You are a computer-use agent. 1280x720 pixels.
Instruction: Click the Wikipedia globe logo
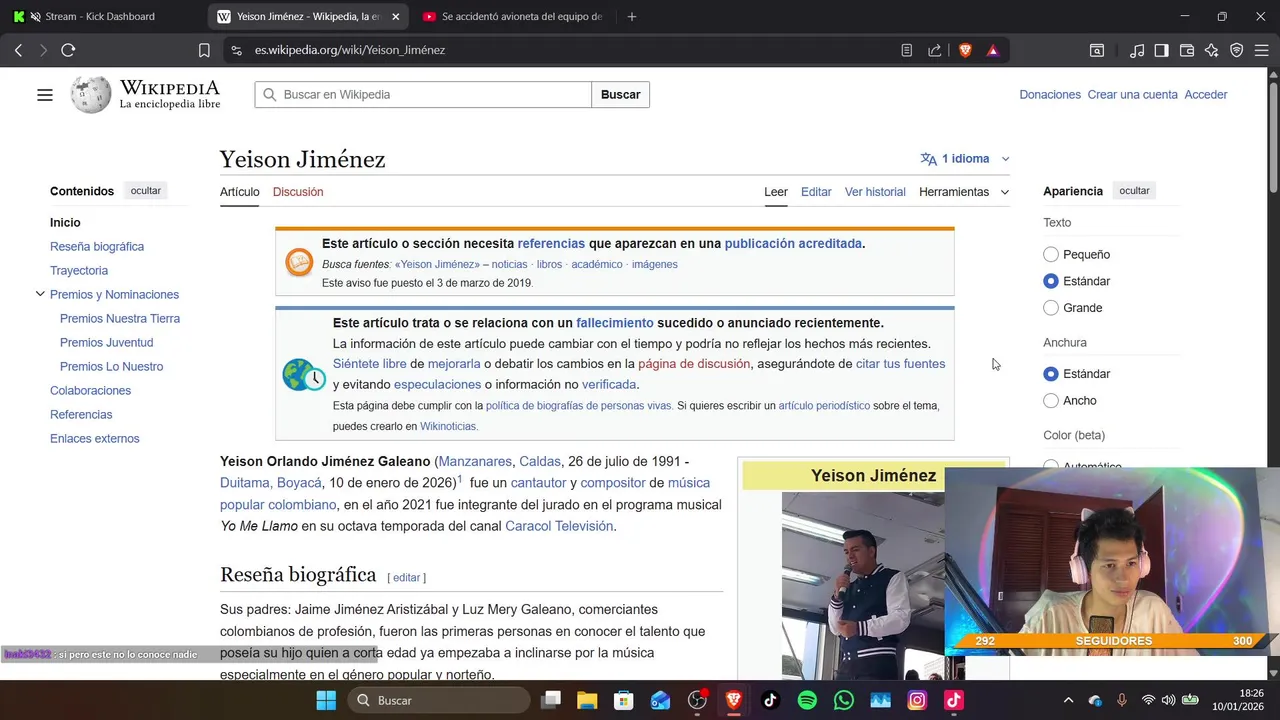click(91, 94)
